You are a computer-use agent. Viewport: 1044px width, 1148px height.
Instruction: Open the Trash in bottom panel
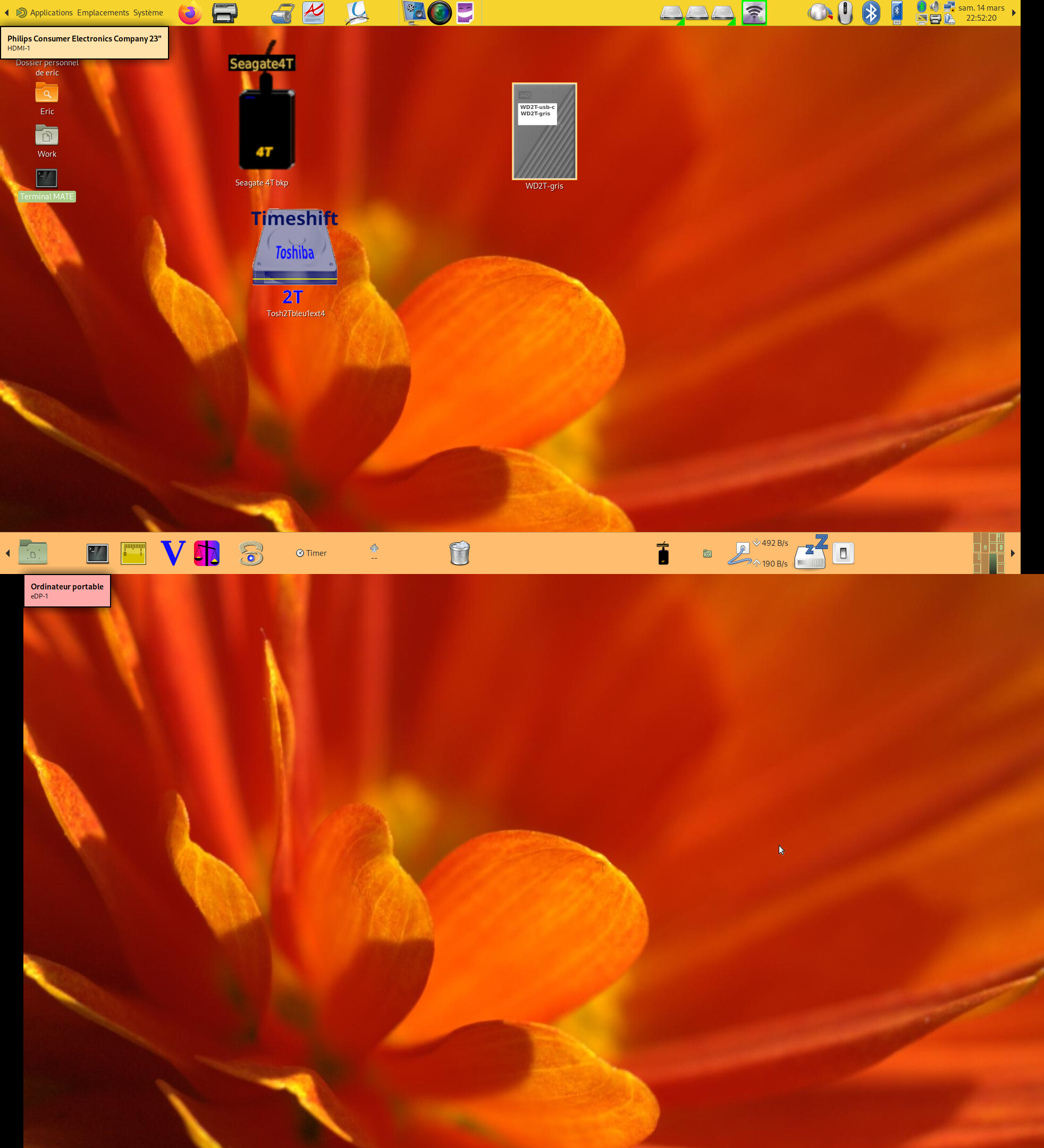point(459,553)
